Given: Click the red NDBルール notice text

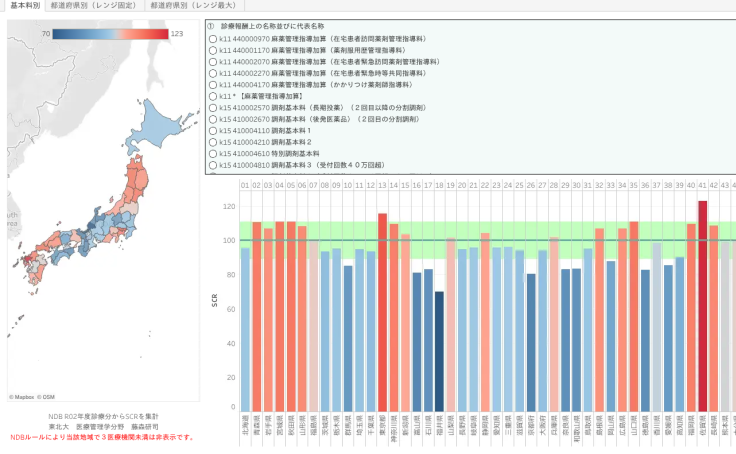Looking at the screenshot, I should (x=103, y=438).
